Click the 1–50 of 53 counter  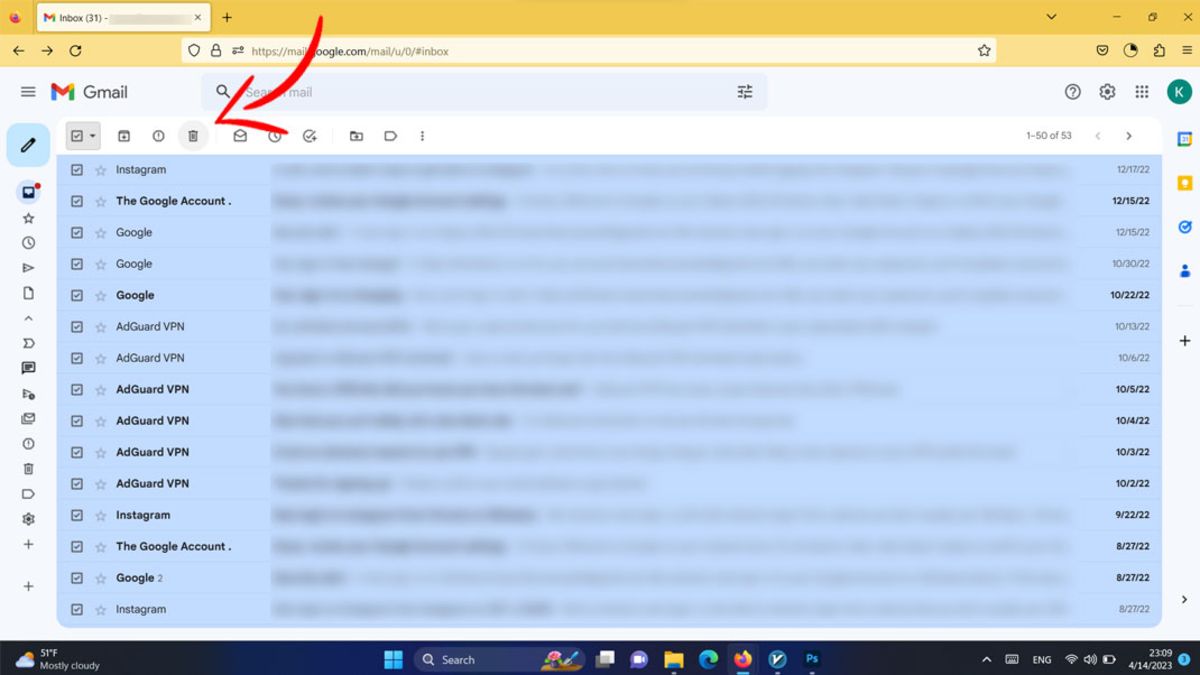pyautogui.click(x=1049, y=136)
